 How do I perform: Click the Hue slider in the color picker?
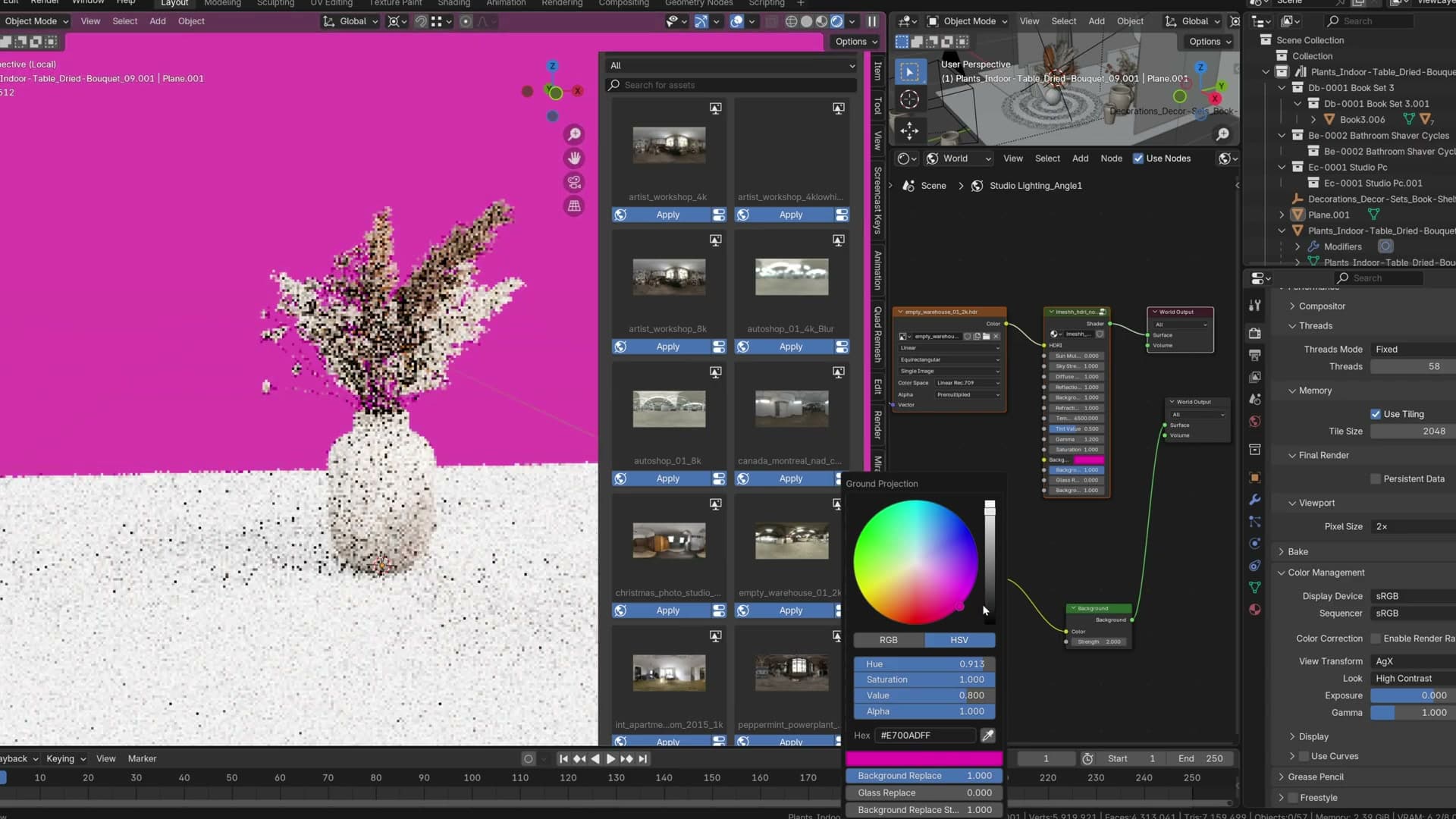point(924,664)
